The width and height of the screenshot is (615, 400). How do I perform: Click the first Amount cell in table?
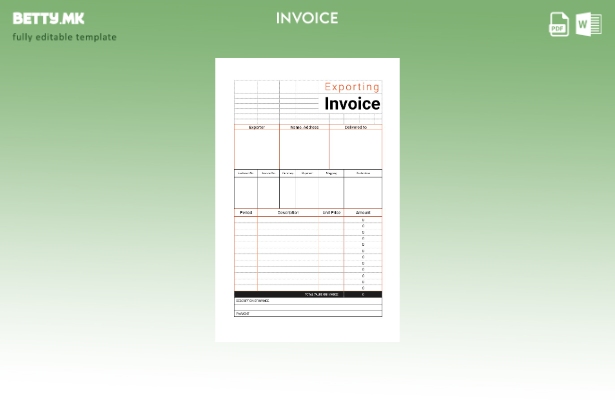[x=363, y=221]
